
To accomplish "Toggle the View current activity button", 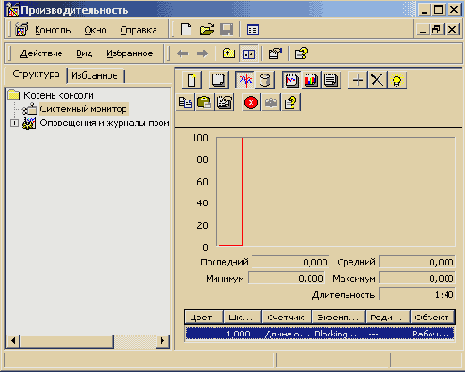I will pos(245,80).
